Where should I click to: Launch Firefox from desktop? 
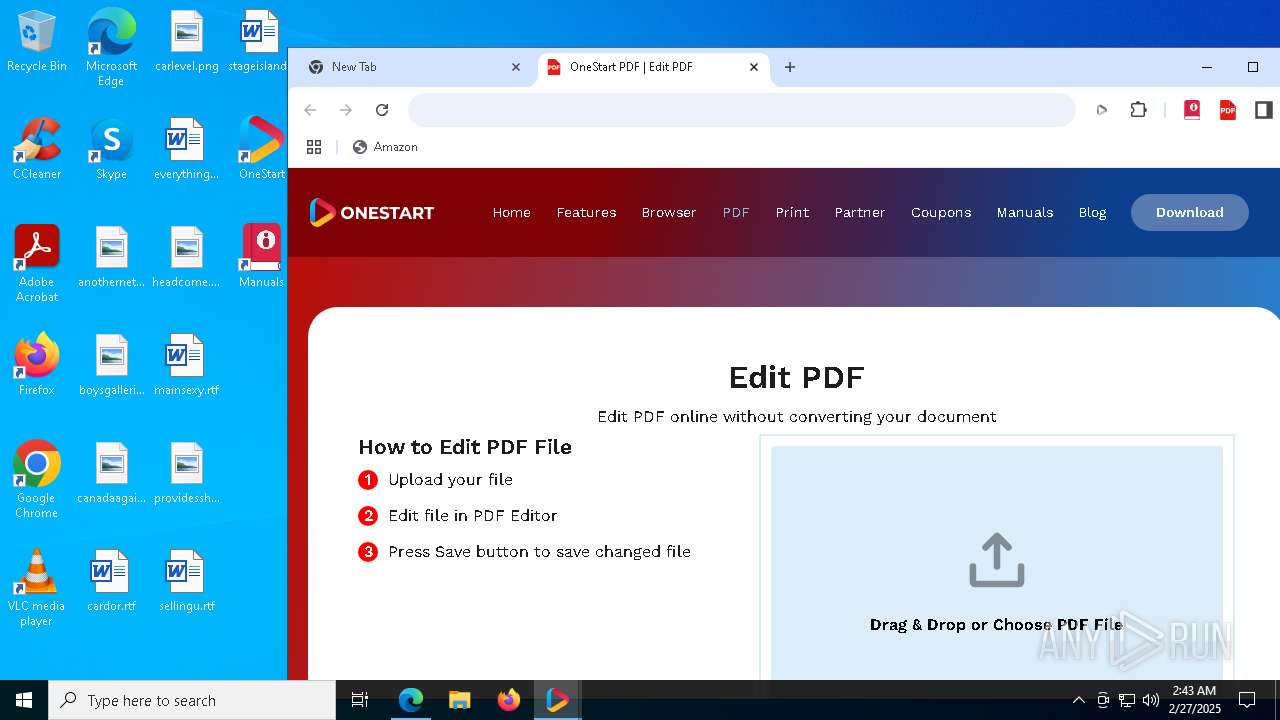click(37, 365)
